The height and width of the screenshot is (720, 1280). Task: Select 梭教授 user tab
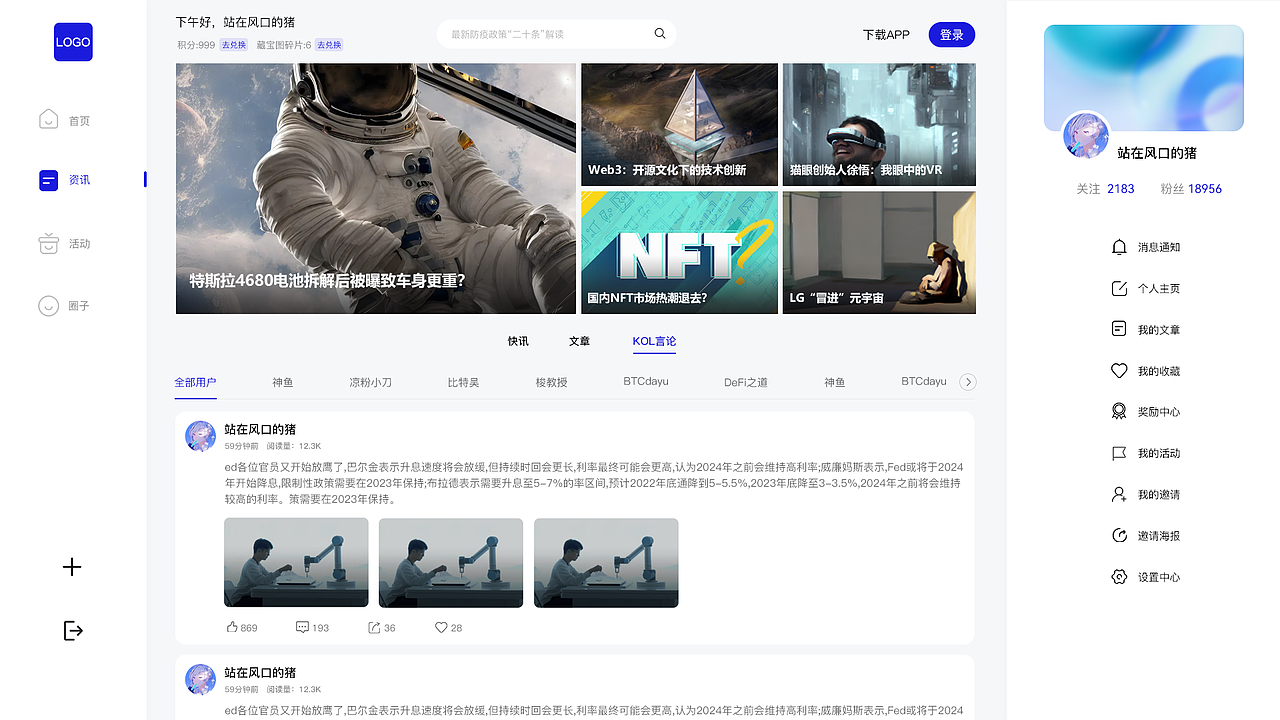coord(551,382)
